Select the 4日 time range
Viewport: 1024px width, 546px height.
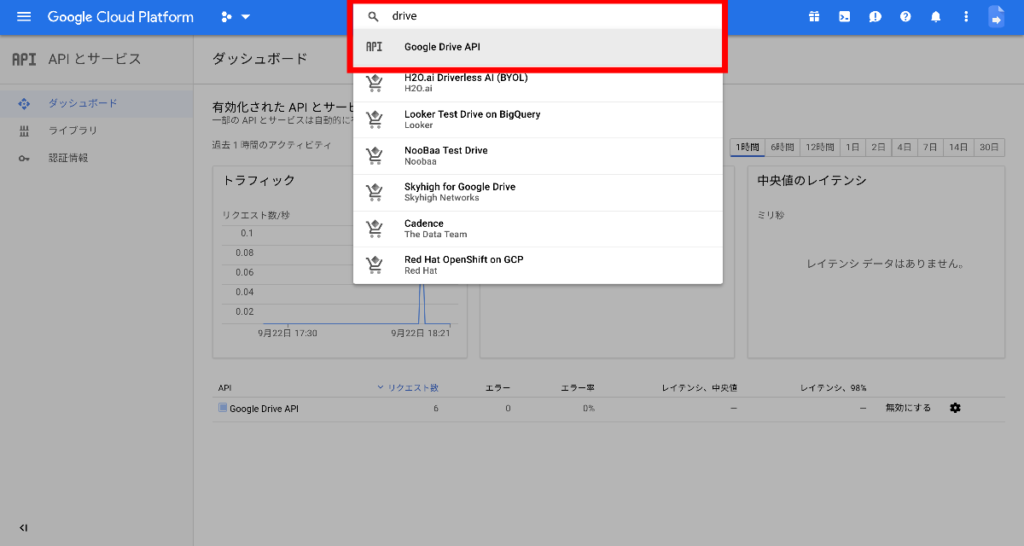click(904, 148)
